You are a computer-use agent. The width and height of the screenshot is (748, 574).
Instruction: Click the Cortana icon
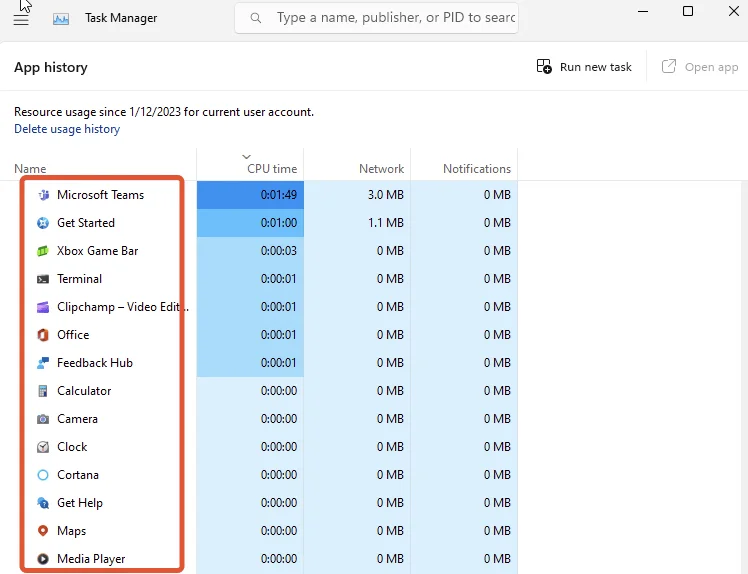(x=43, y=475)
